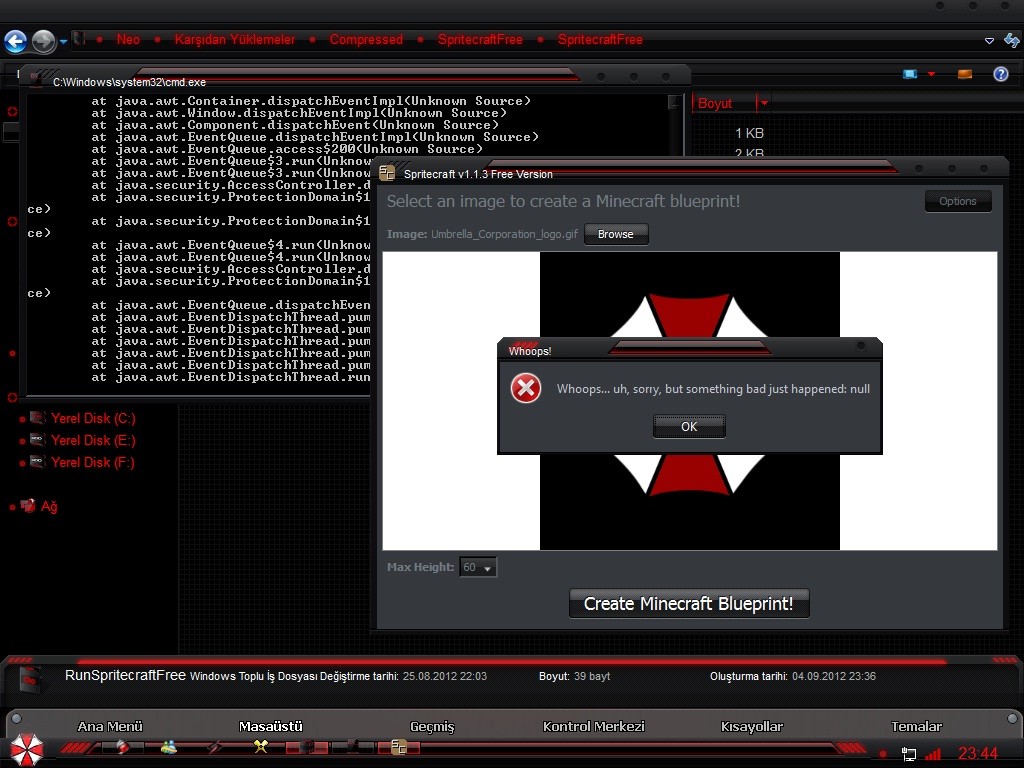Go to Karşıdan Yüklemeler breadcrumb folder
The height and width of the screenshot is (768, 1024).
234,39
